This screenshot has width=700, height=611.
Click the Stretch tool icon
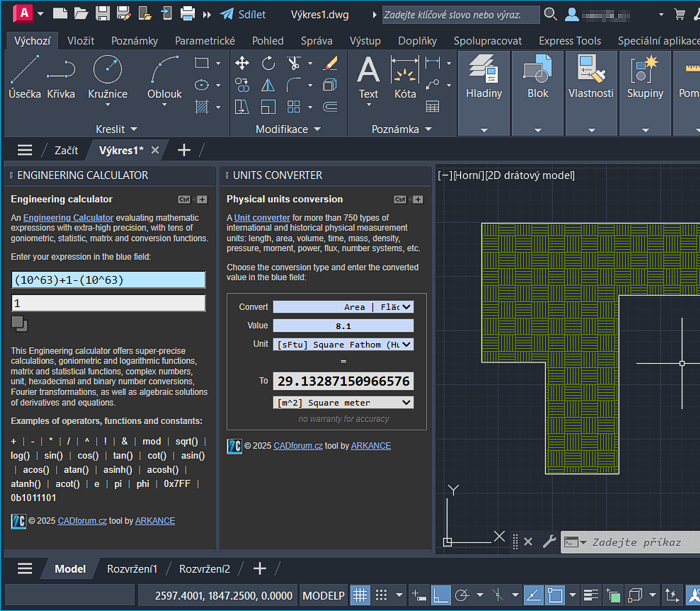click(x=242, y=107)
